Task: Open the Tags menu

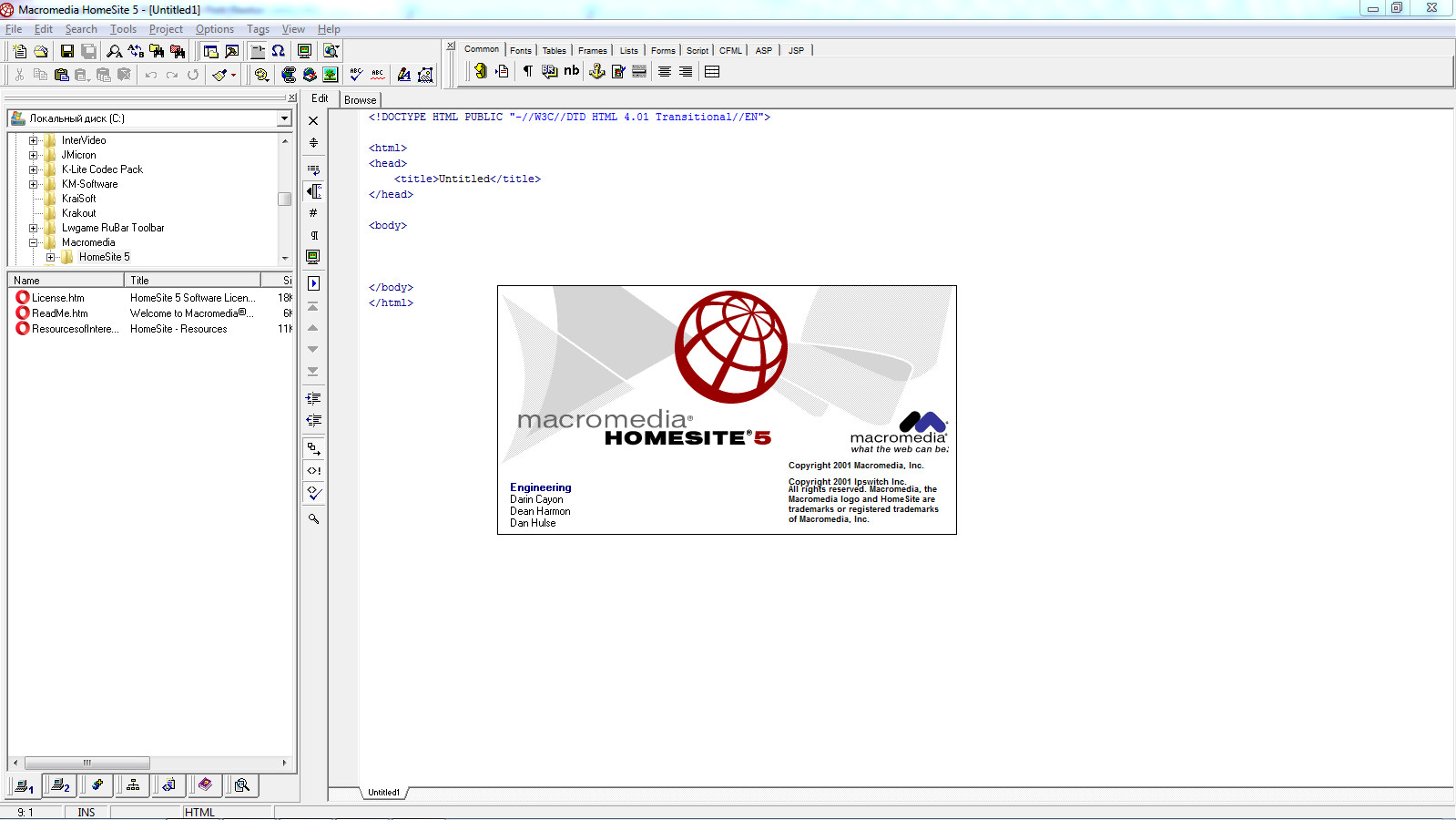Action: [x=258, y=29]
